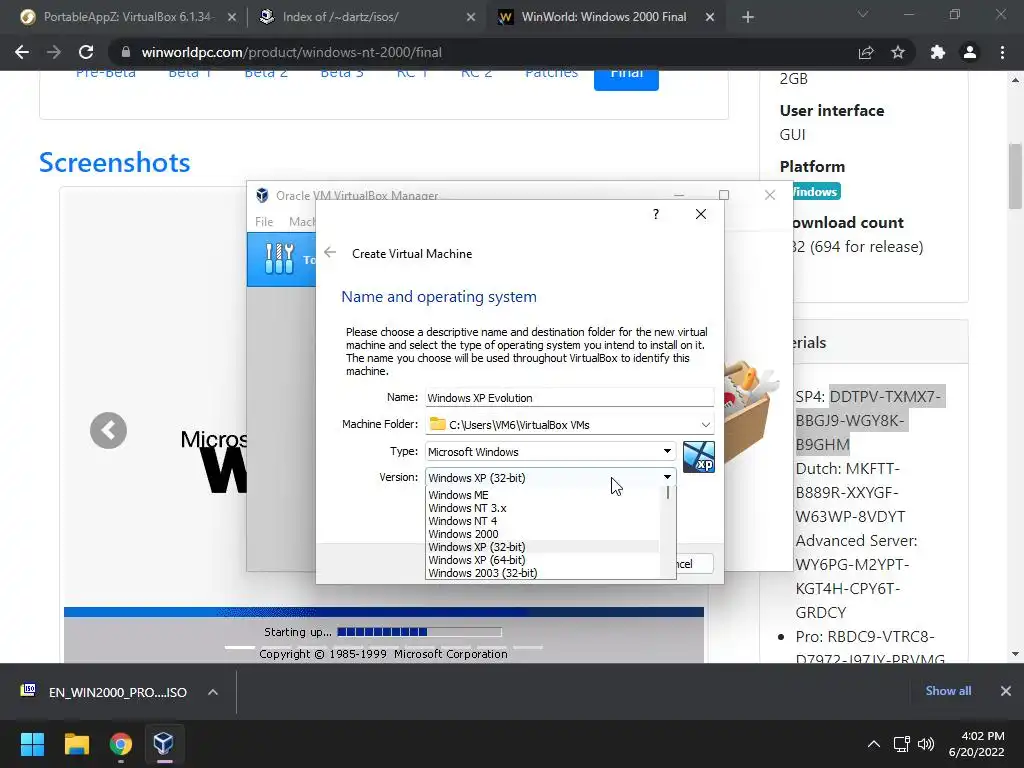Open the Chrome profile icon
Viewport: 1024px width, 768px height.
tap(970, 52)
